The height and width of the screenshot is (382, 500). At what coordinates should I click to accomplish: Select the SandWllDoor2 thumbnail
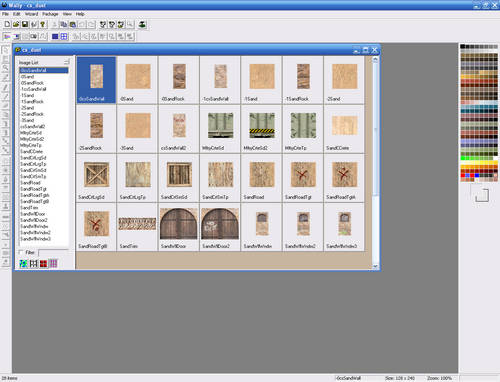(220, 227)
